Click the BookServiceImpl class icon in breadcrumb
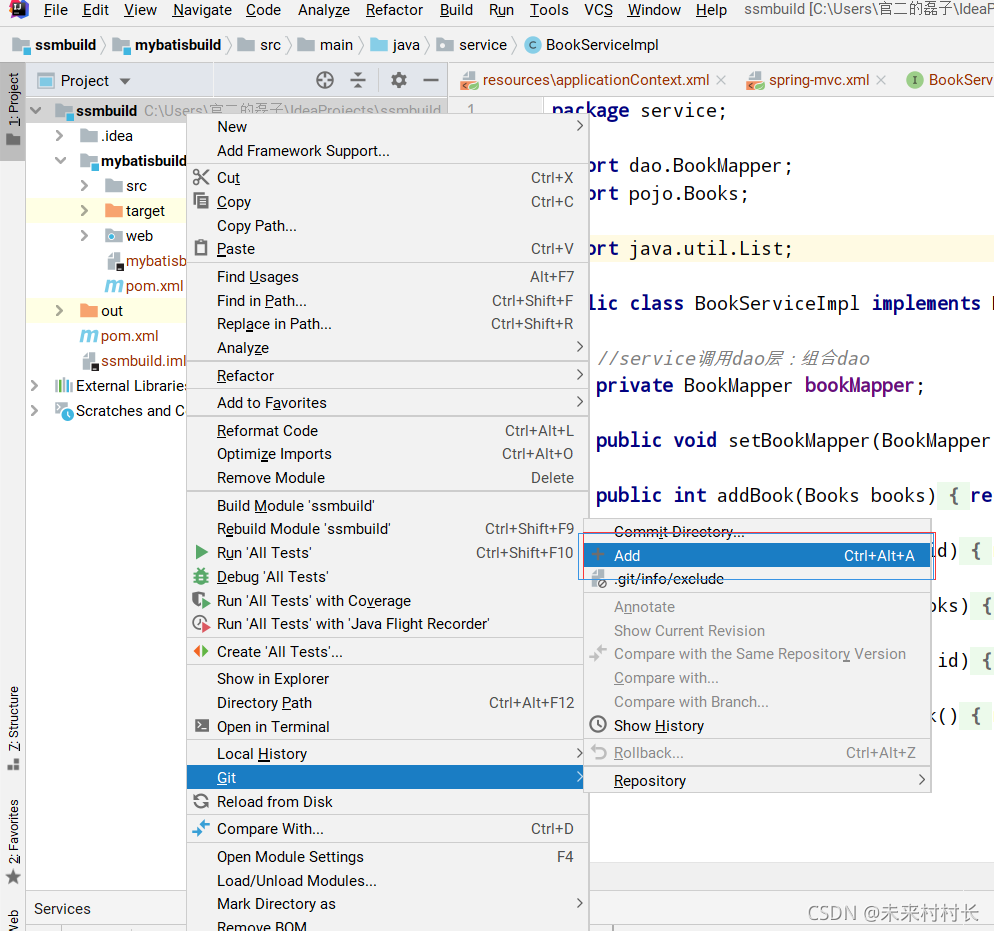The image size is (994, 931). (532, 45)
